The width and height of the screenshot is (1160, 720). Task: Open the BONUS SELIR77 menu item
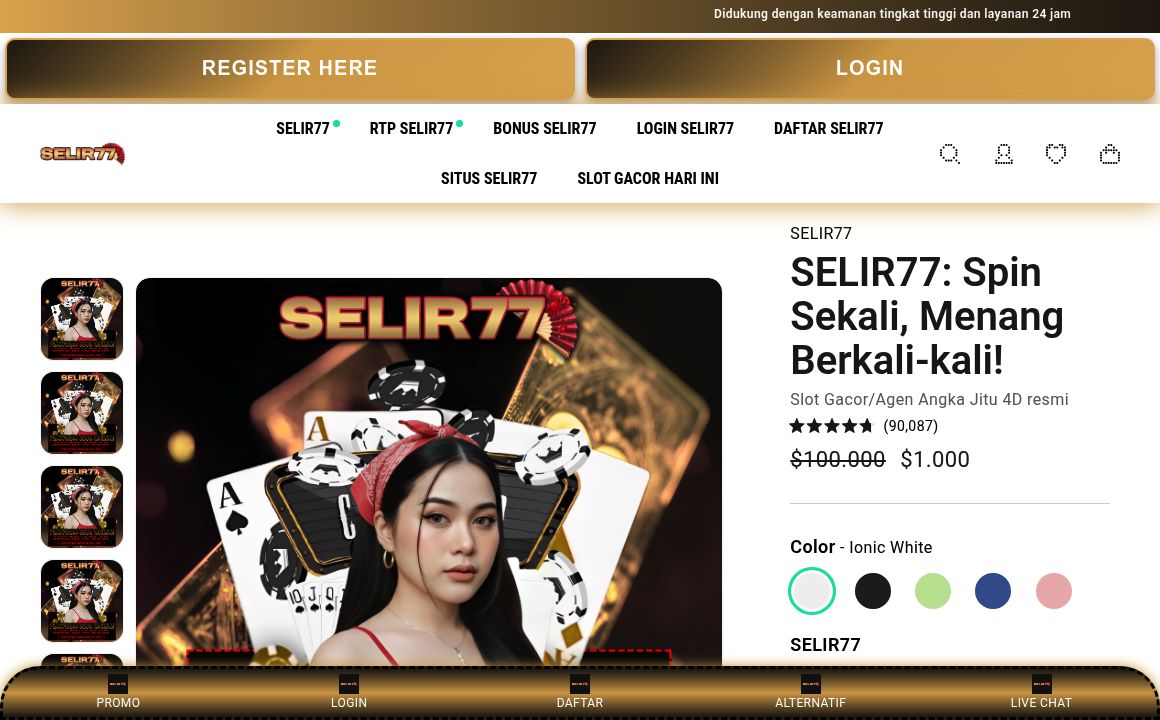(x=544, y=129)
